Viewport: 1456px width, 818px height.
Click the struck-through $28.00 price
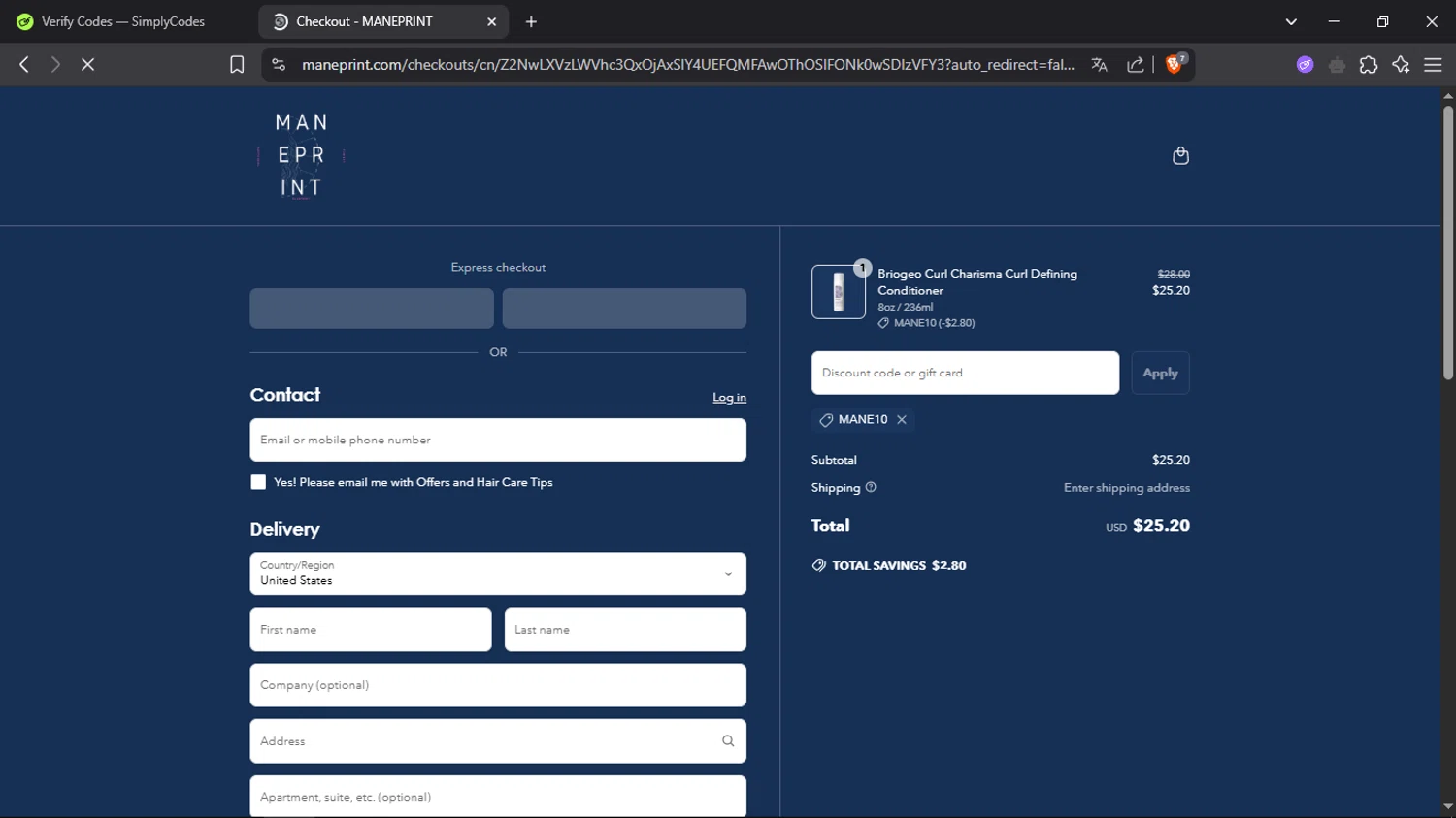[1174, 274]
